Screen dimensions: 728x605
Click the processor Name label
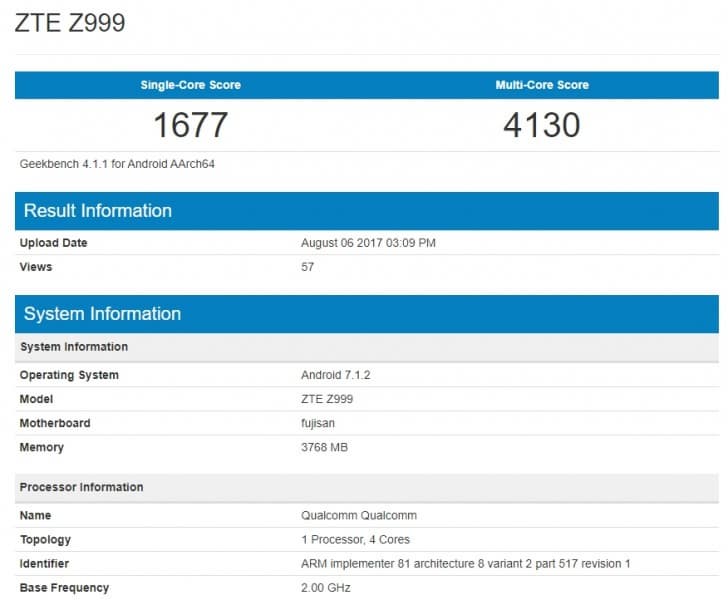point(35,515)
